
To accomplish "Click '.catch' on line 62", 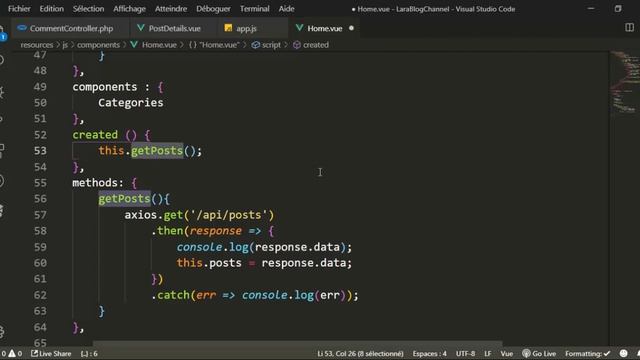I will point(171,295).
